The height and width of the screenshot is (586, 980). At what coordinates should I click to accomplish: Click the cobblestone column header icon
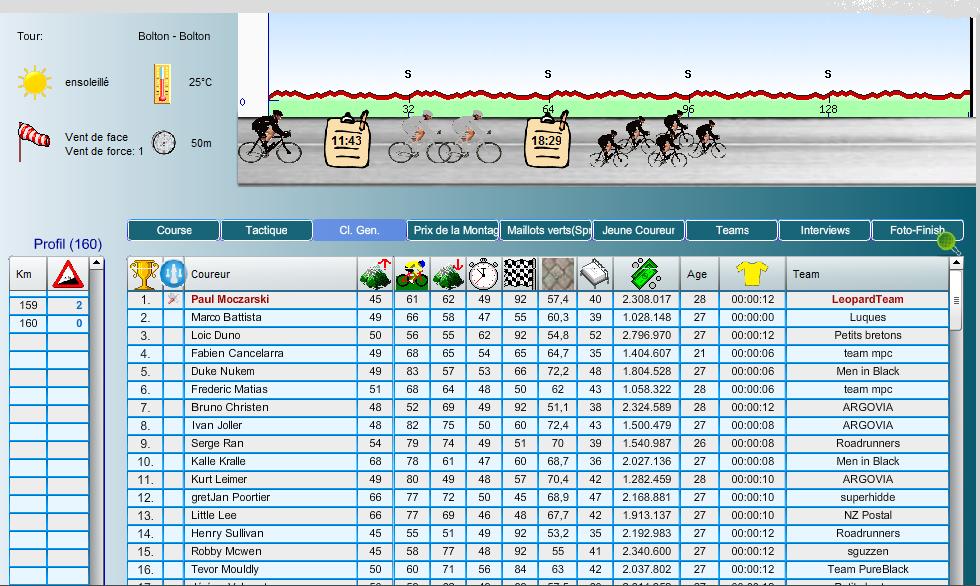(x=558, y=273)
